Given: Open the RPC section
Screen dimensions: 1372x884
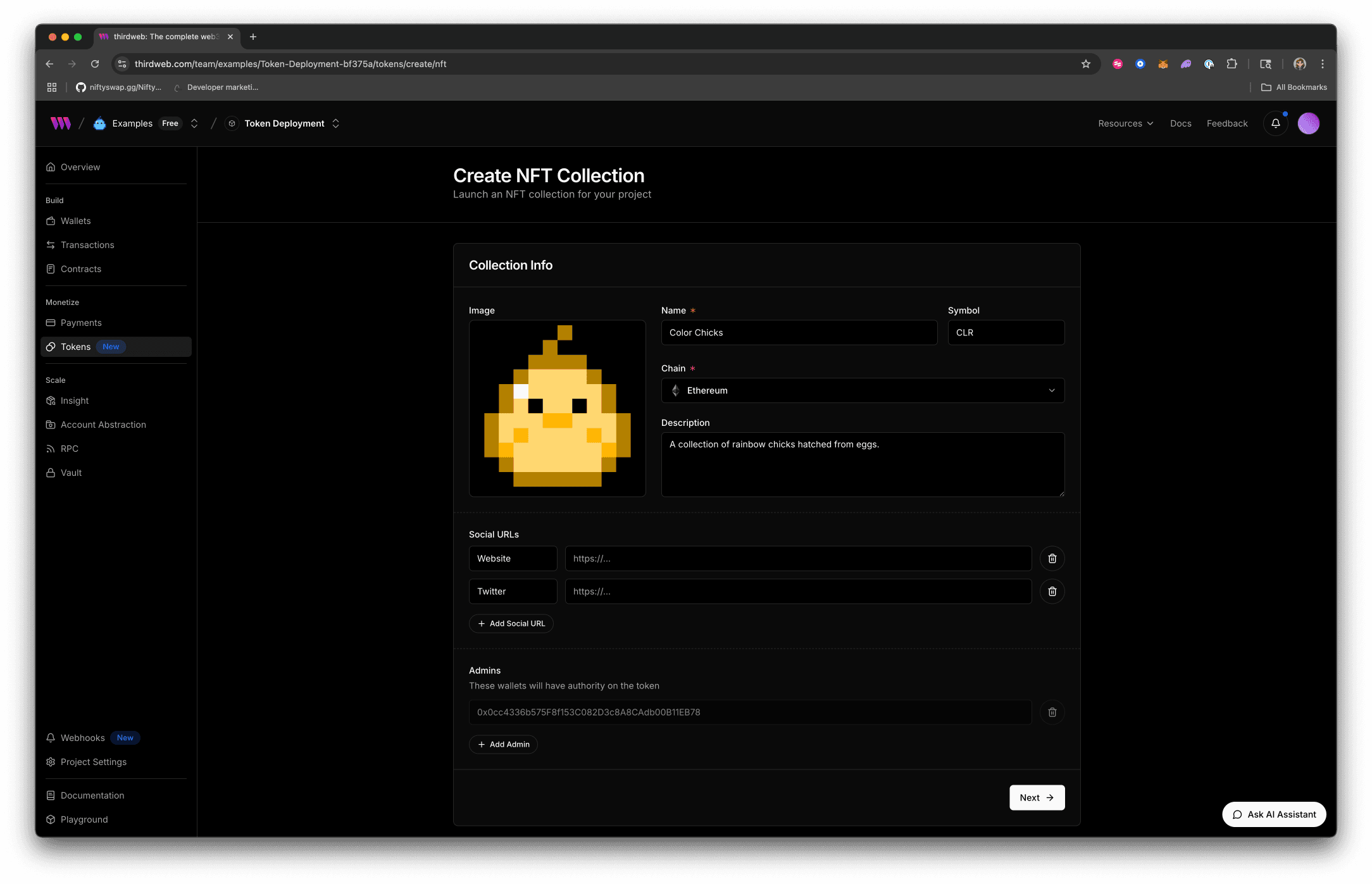Looking at the screenshot, I should click(x=69, y=449).
